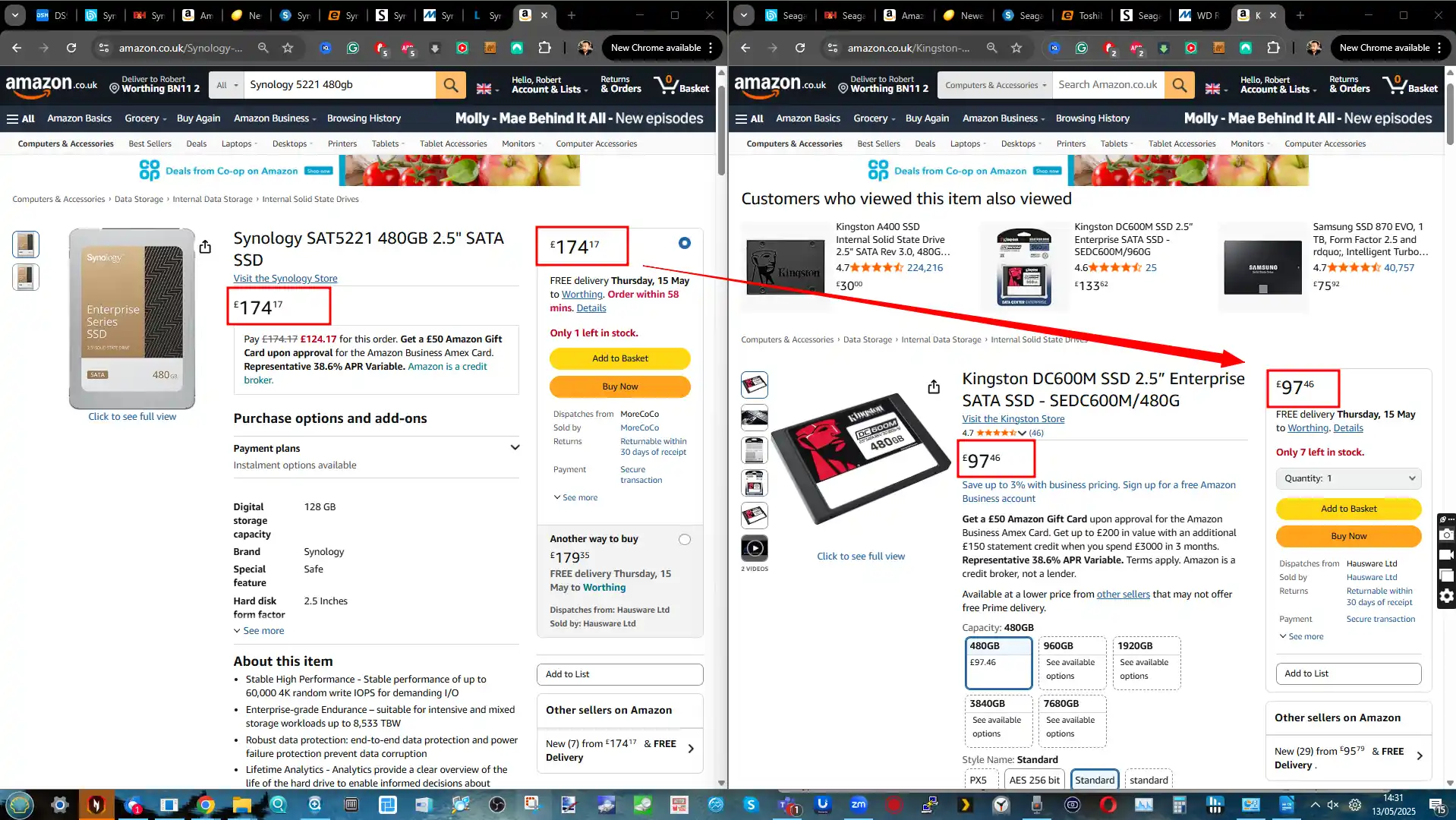Open a new tab in the left browser
The height and width of the screenshot is (820, 1456).
572,15
